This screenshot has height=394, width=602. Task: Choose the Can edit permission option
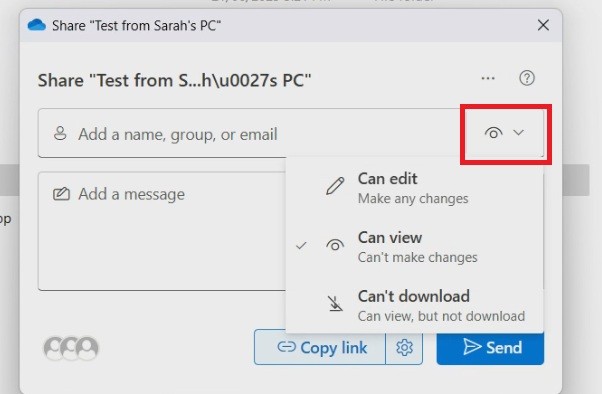point(415,188)
